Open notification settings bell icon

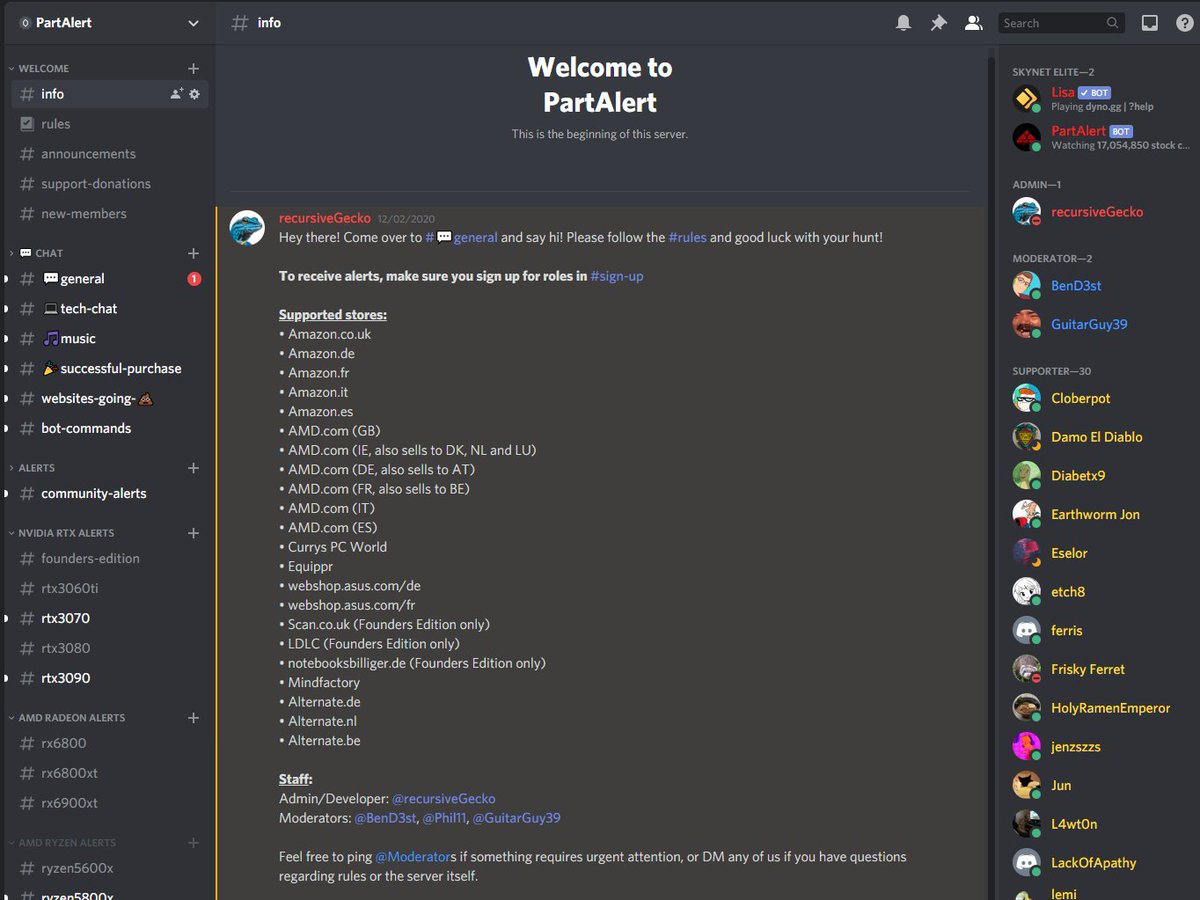point(904,22)
